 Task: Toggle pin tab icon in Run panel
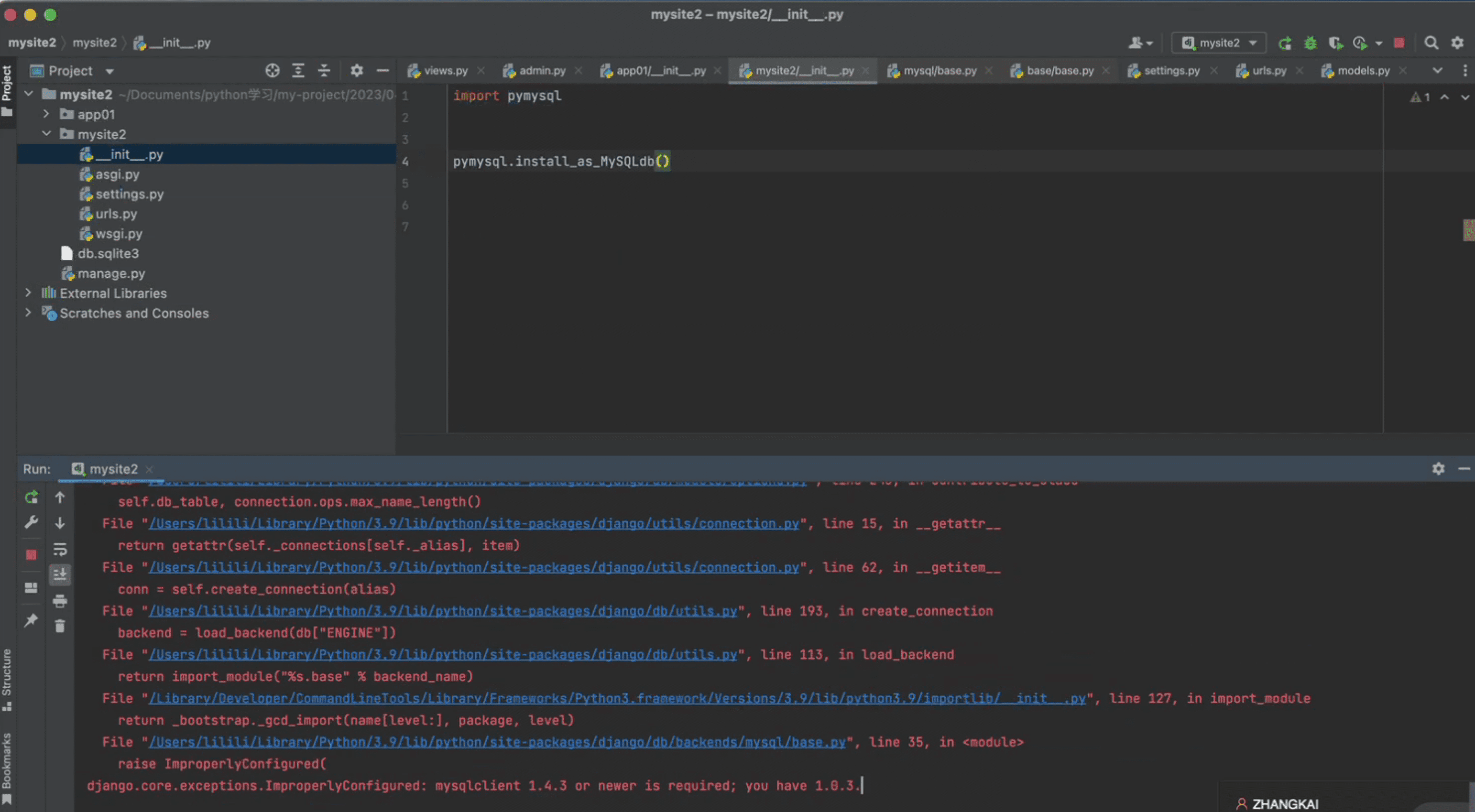pyautogui.click(x=31, y=620)
